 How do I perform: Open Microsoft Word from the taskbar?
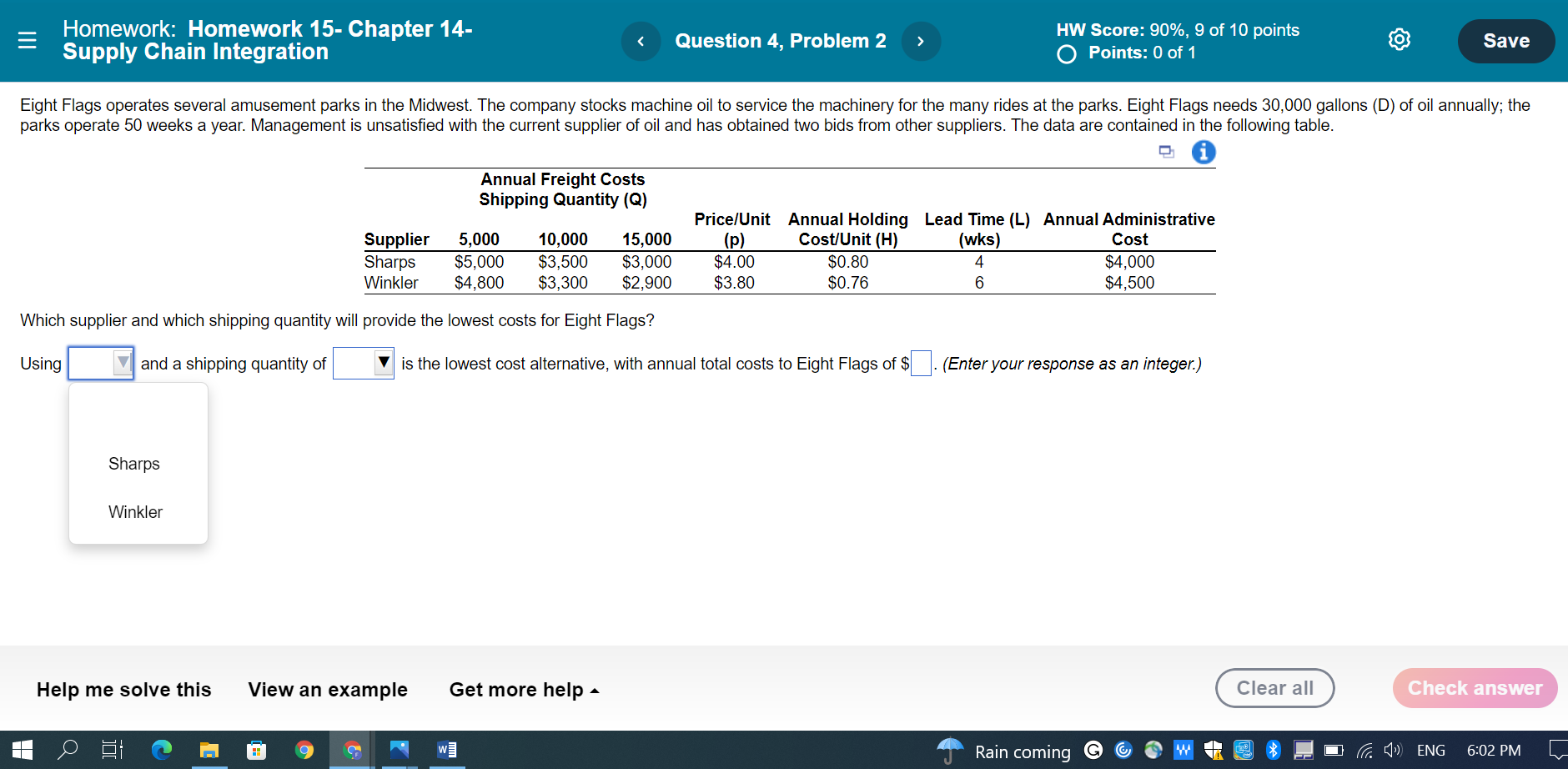click(445, 750)
